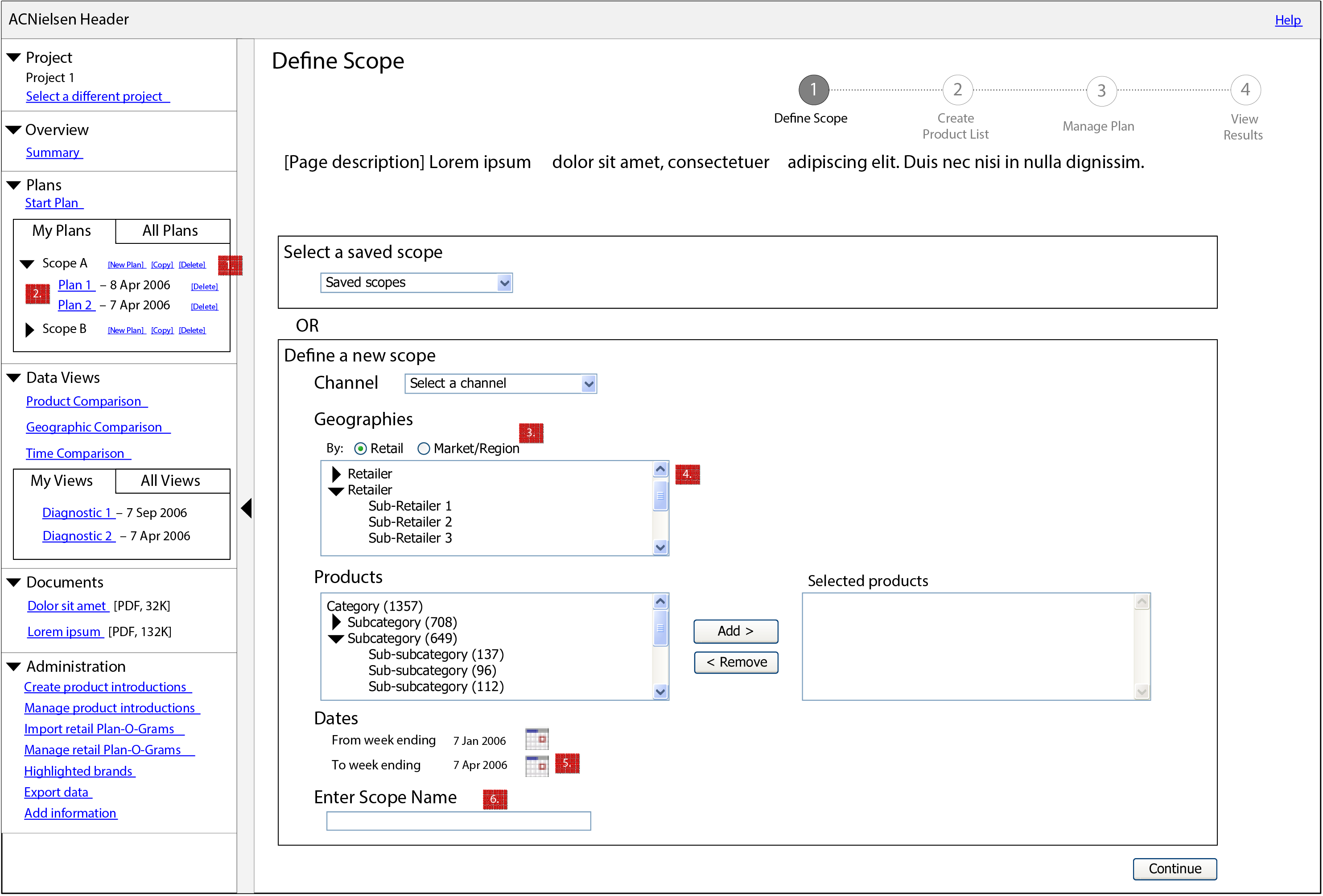Click the View Results step circle
Image resolution: width=1323 pixels, height=896 pixels.
pyautogui.click(x=1245, y=89)
